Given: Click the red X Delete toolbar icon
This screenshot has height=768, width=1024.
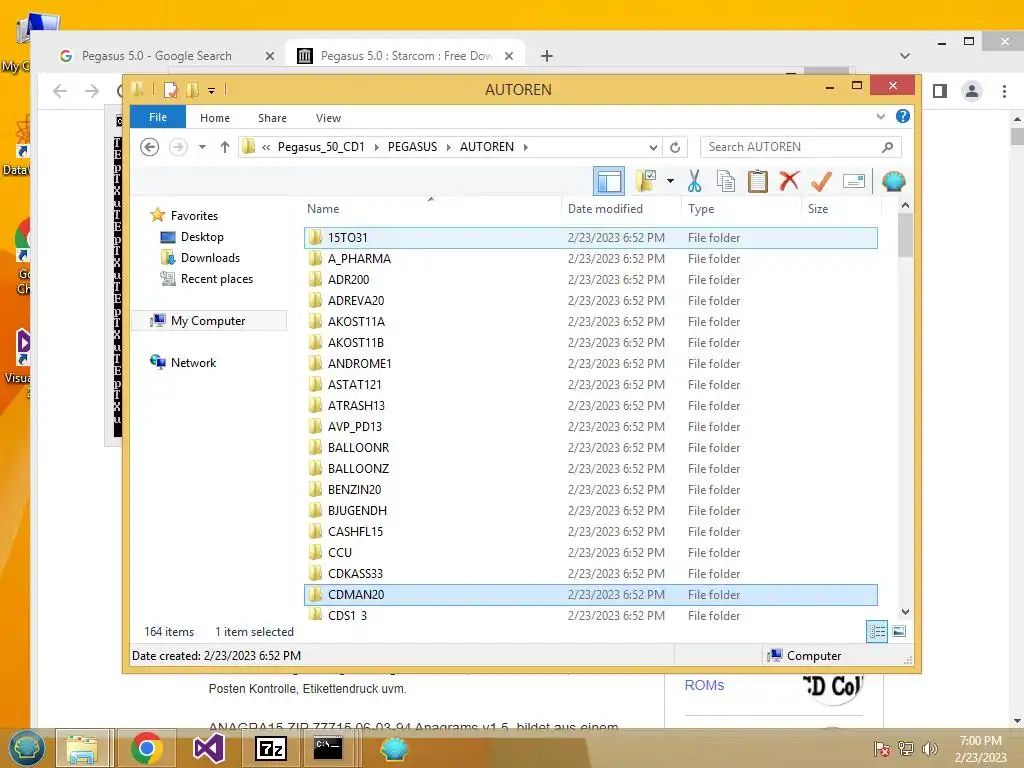Looking at the screenshot, I should 789,180.
